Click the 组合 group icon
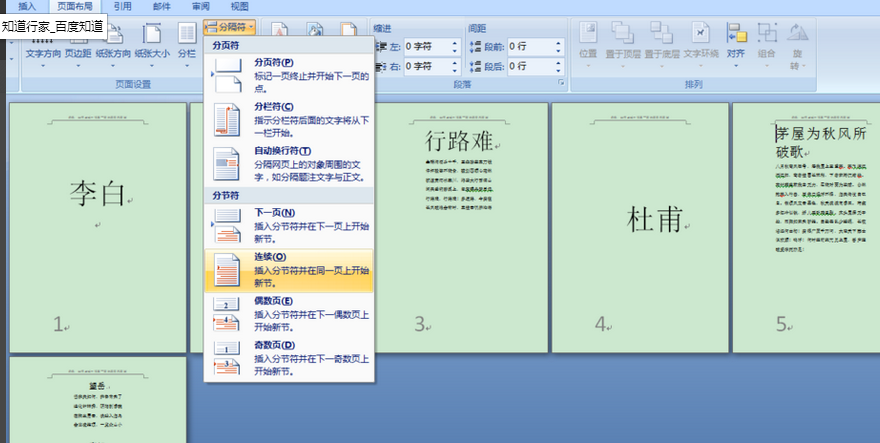 pos(767,33)
